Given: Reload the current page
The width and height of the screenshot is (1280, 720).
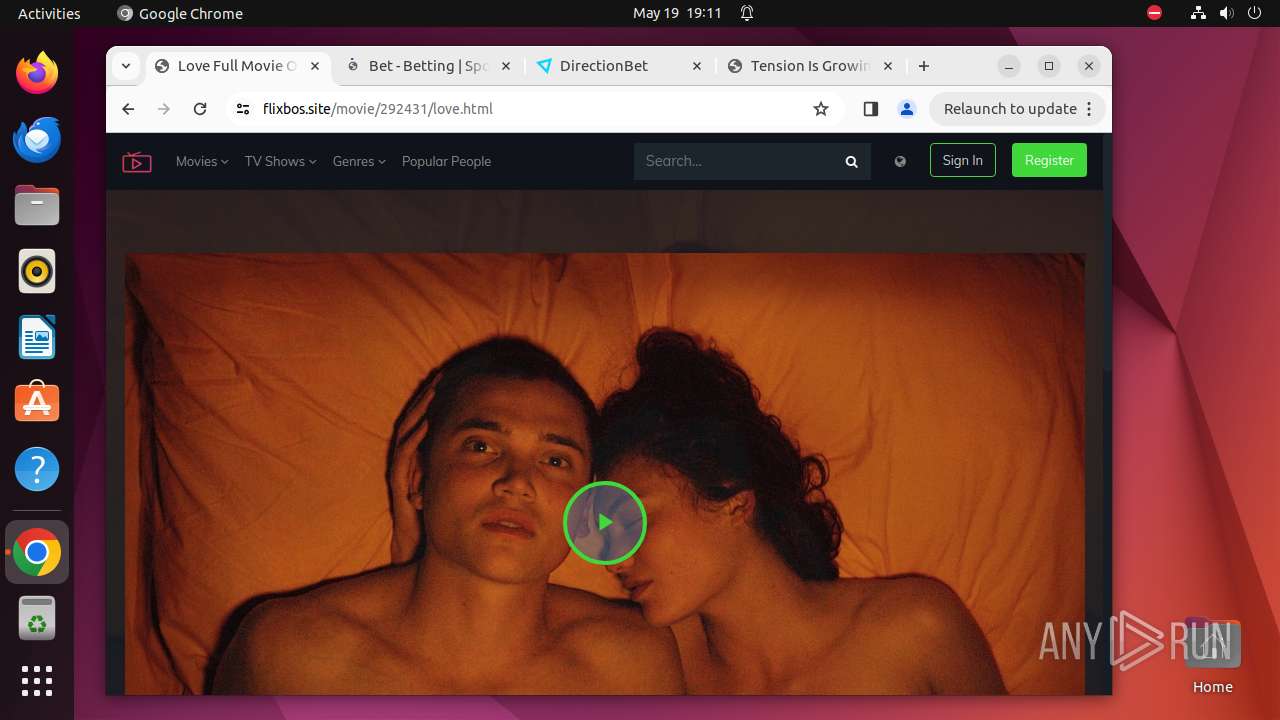Looking at the screenshot, I should tap(200, 109).
